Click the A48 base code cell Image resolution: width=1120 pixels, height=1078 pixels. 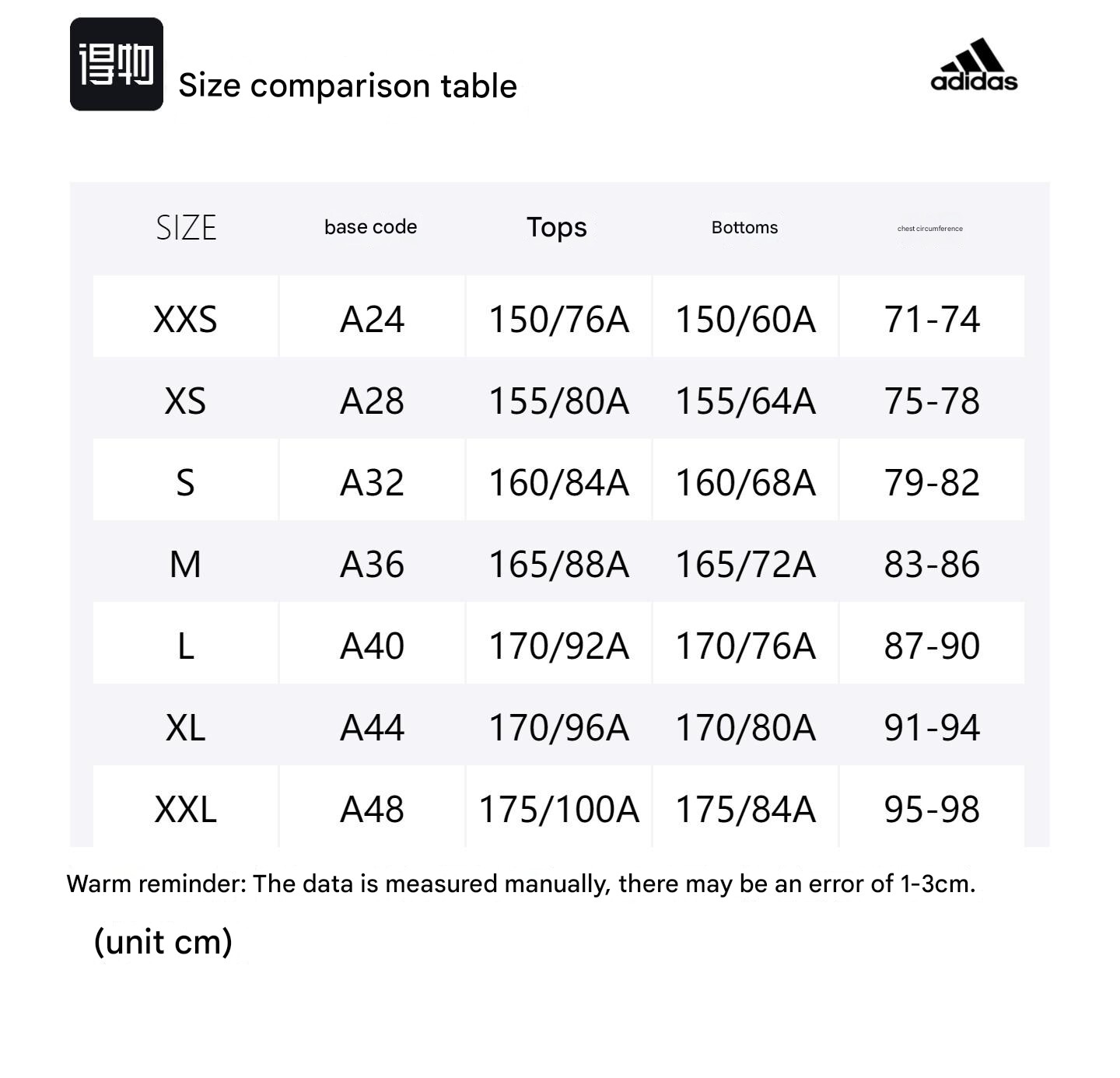pyautogui.click(x=372, y=810)
